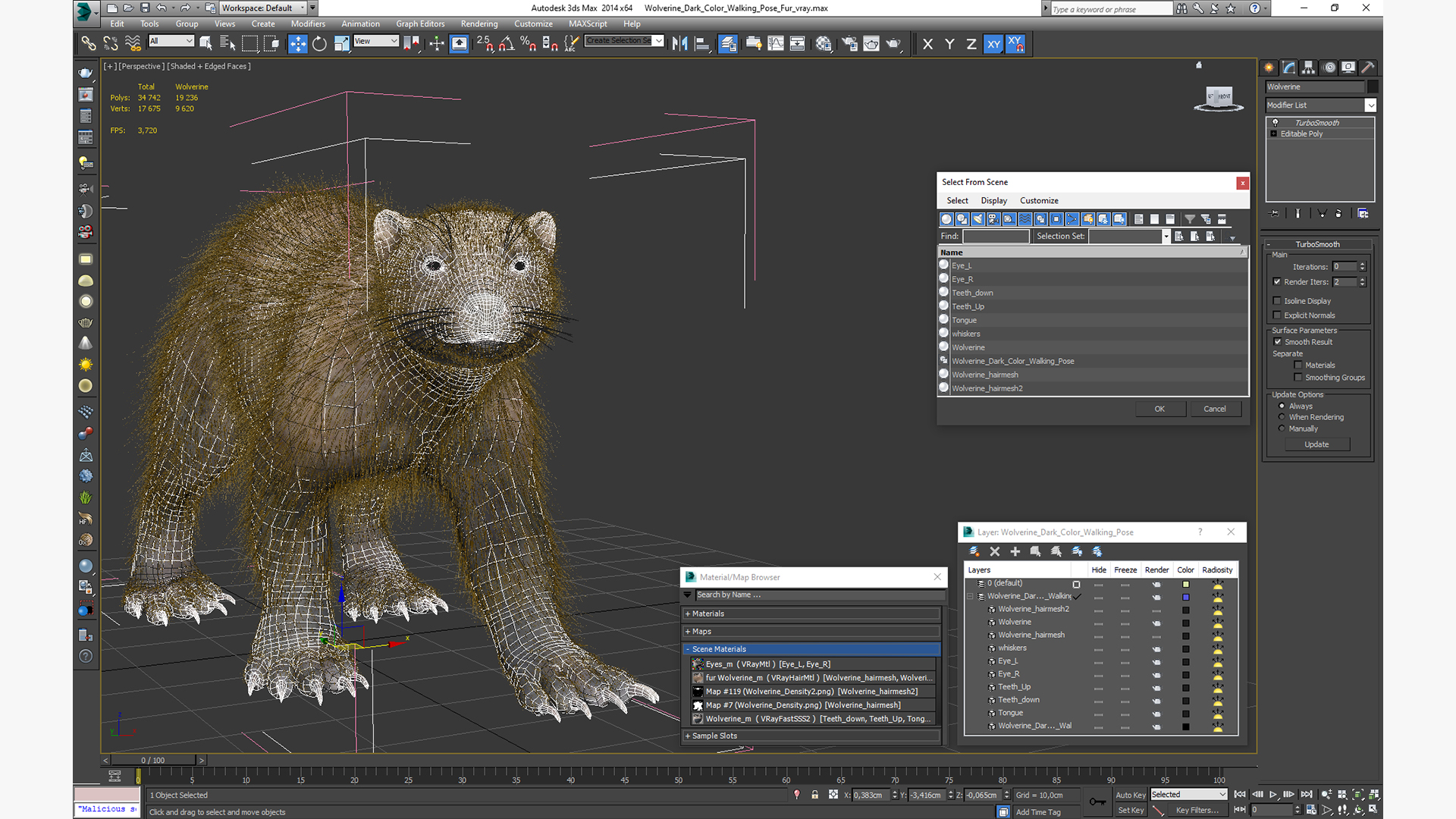Screen dimensions: 1456x819
Task: Open the Utilities hammer panel tab
Action: 1368,67
